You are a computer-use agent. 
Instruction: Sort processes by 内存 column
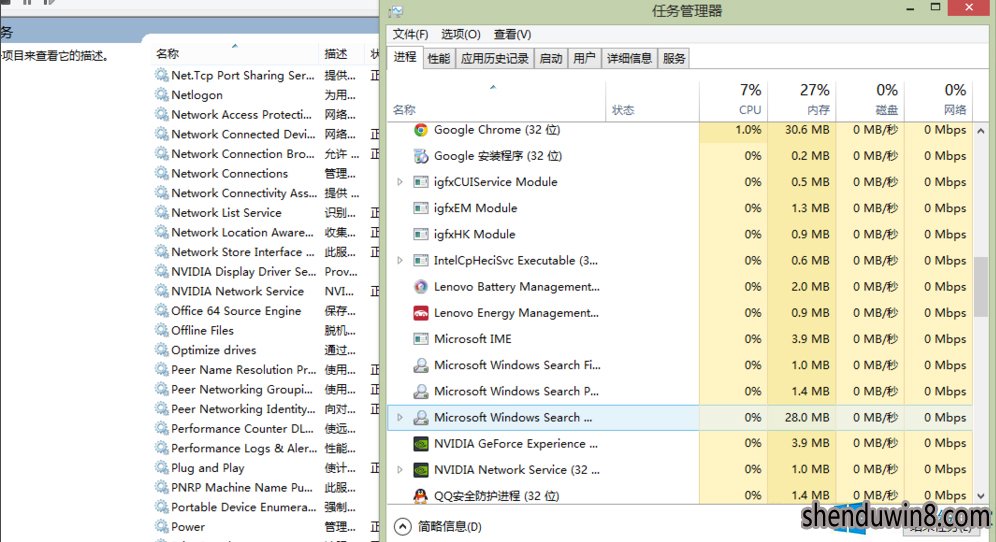click(802, 100)
